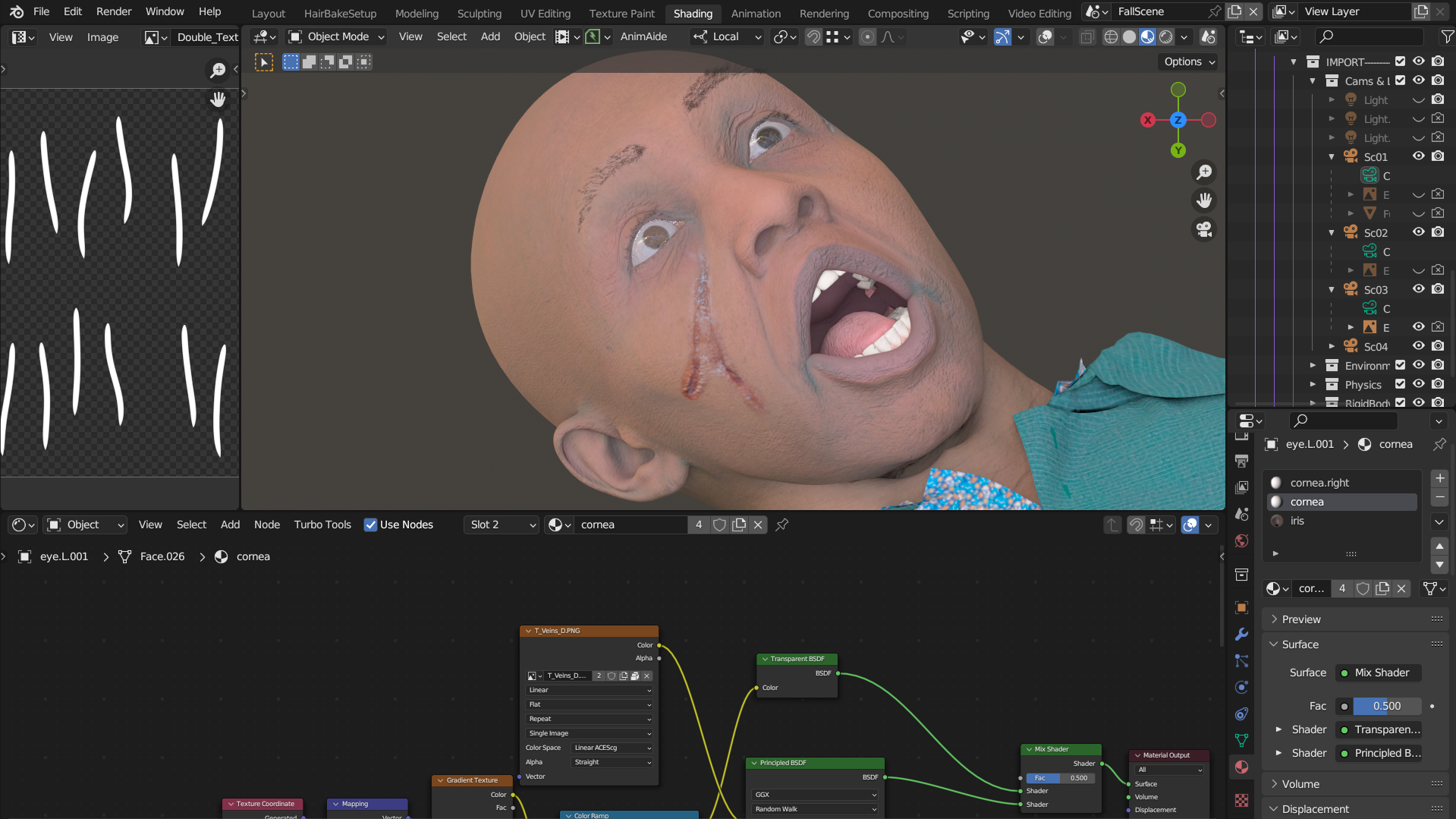Click the viewport zoom magnifier icon
The height and width of the screenshot is (819, 1456).
pos(1204,172)
